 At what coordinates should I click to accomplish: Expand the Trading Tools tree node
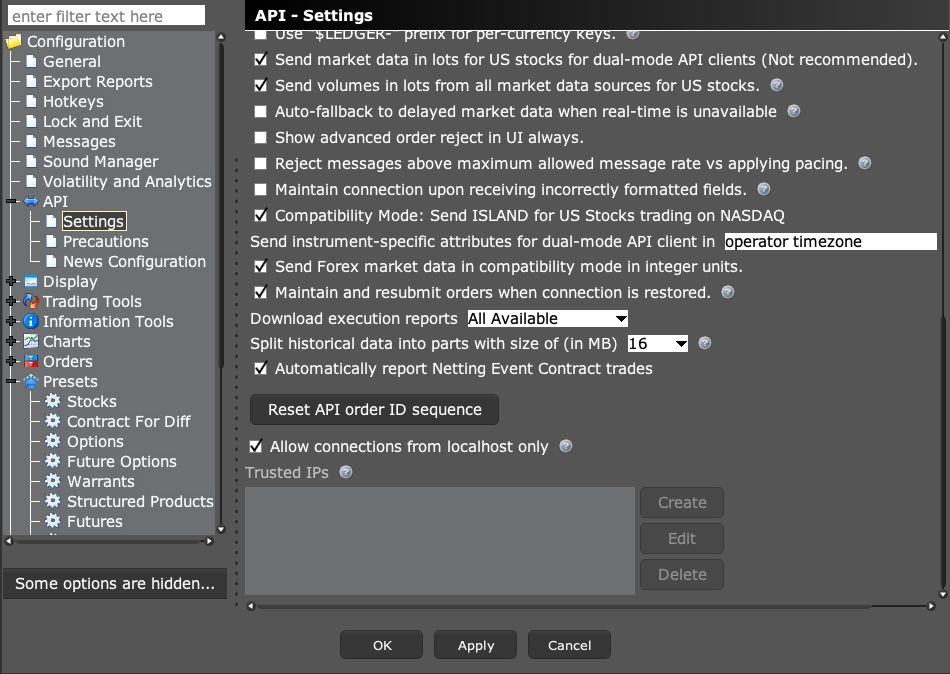[x=11, y=301]
